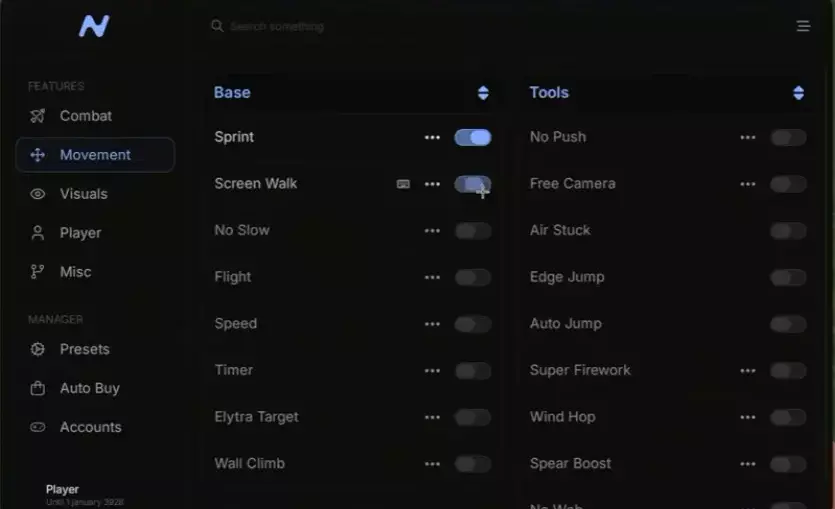Viewport: 835px width, 509px height.
Task: Open Elytra Target options three-dot icon
Action: point(432,417)
